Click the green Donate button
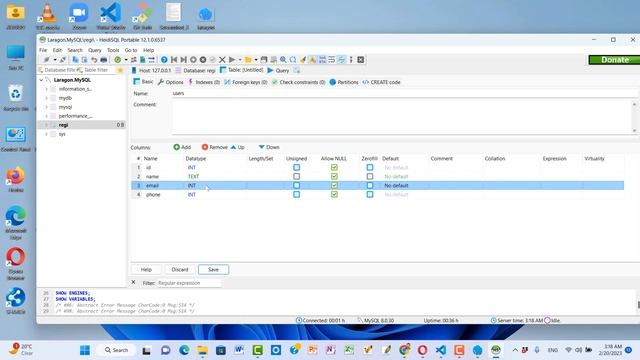 click(614, 60)
